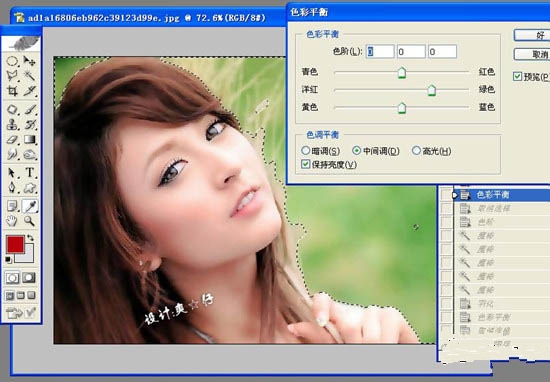This screenshot has height=382, width=550.
Task: Select the 中间调(D) tone option
Action: point(376,151)
